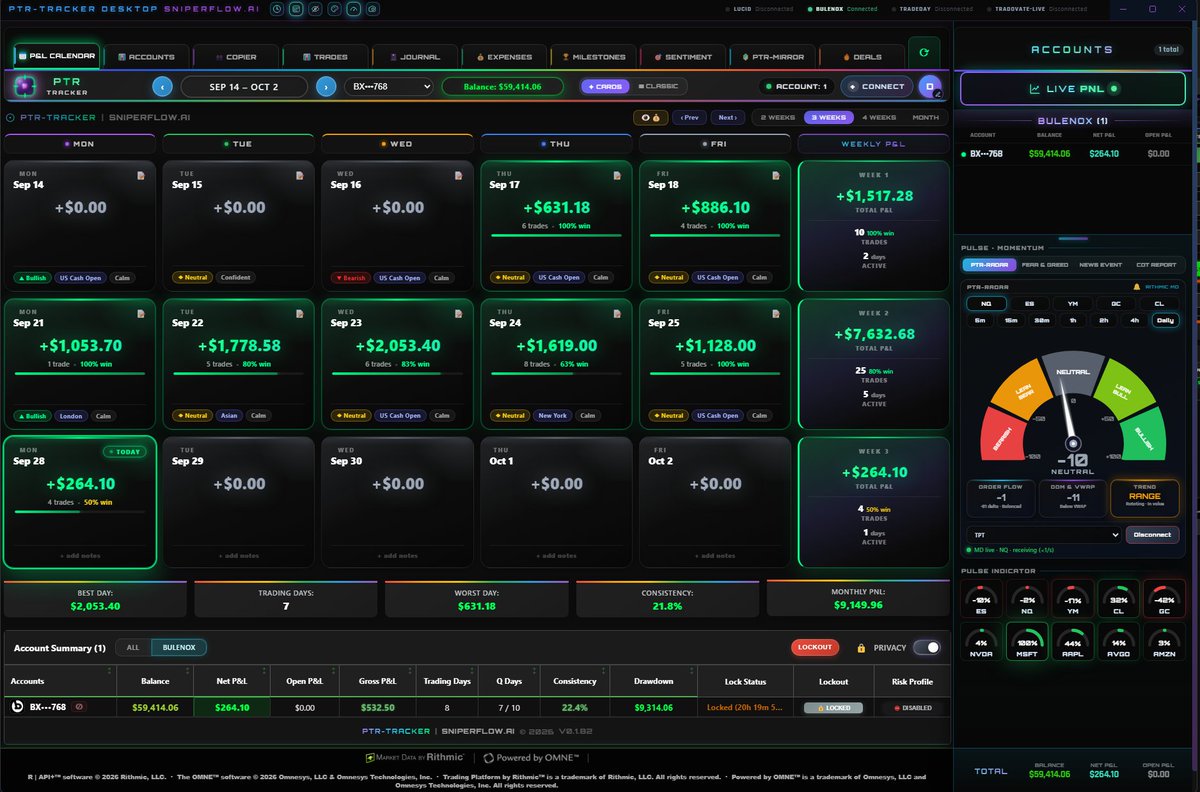Open the COT Report tab
The width and height of the screenshot is (1200, 792).
(1155, 265)
